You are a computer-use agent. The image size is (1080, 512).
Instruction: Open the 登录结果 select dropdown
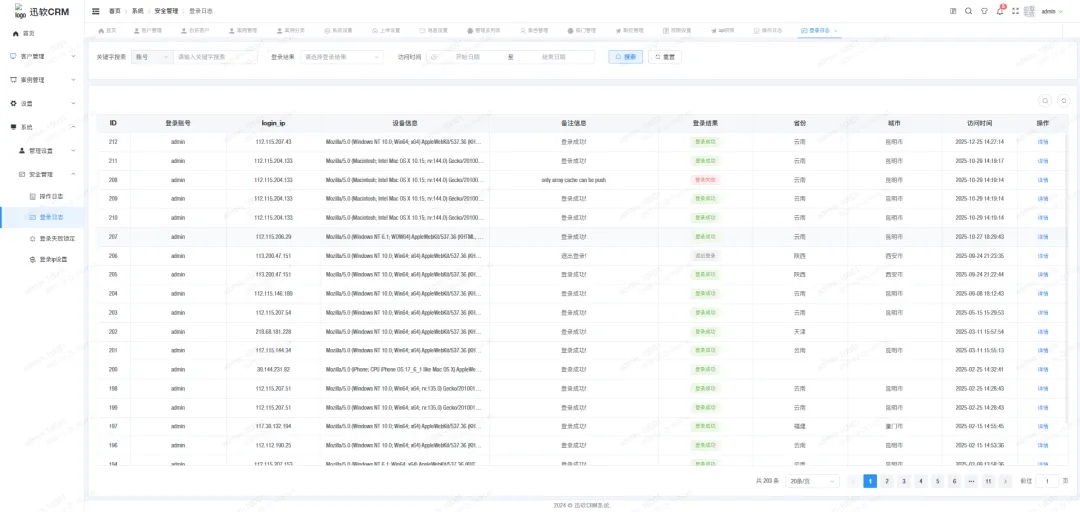click(x=341, y=57)
